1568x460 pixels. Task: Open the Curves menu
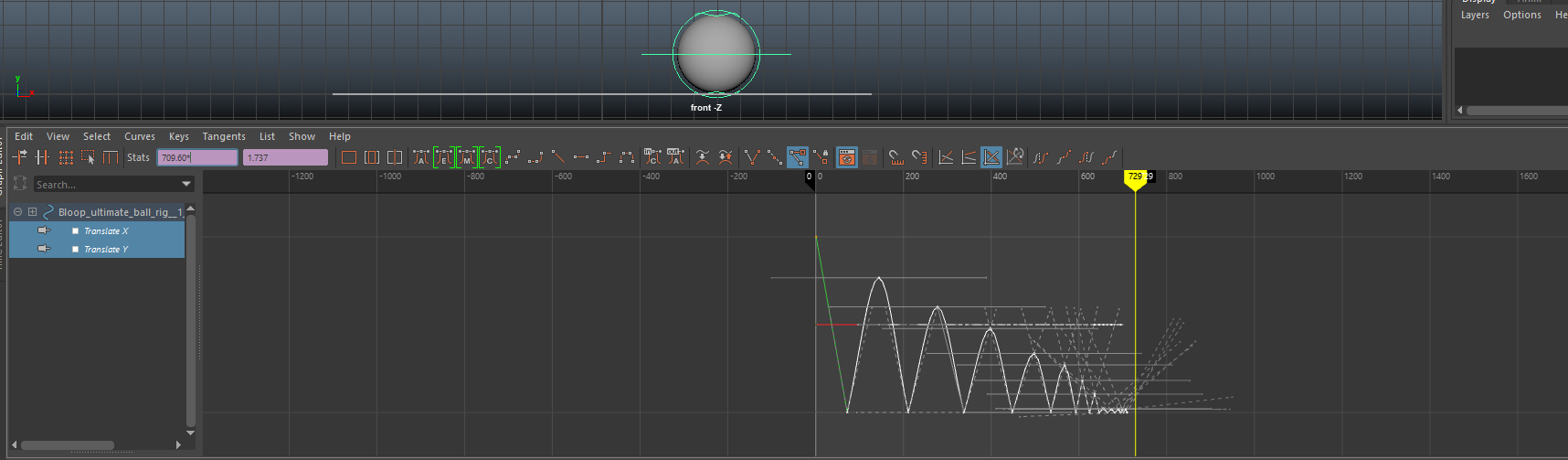(x=140, y=136)
